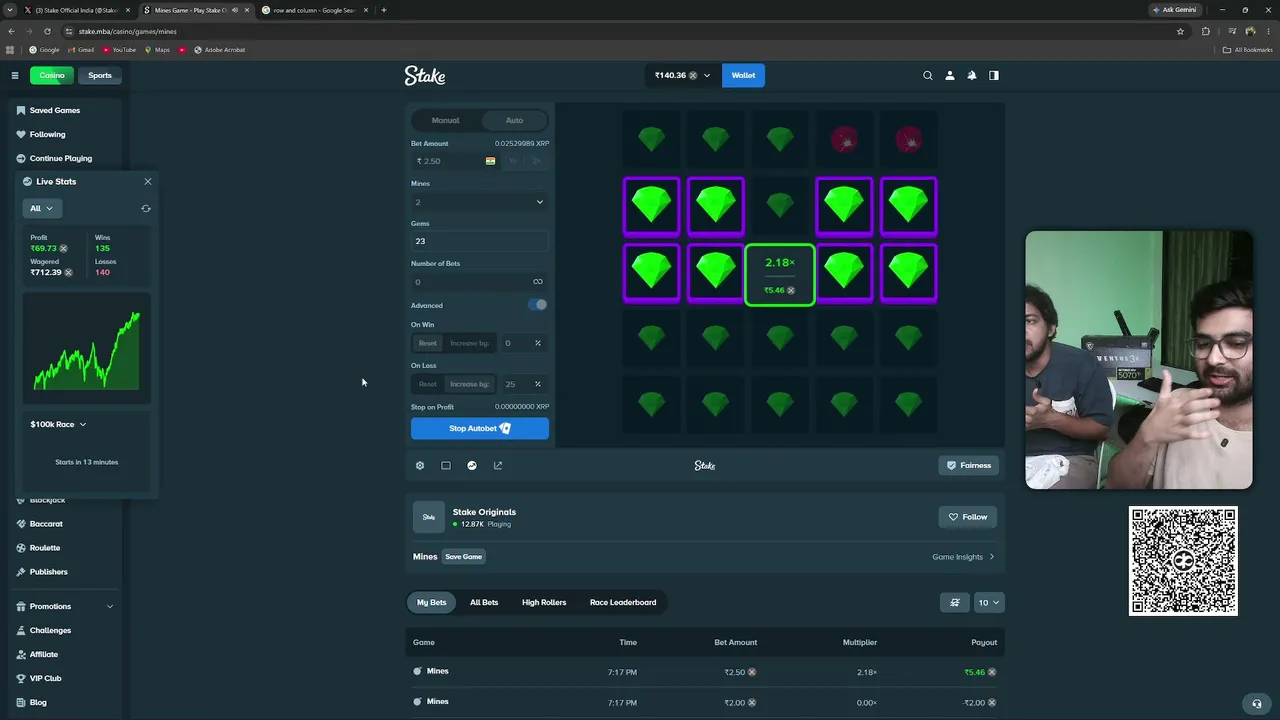The width and height of the screenshot is (1280, 720).
Task: Select Manual betting mode
Action: (446, 120)
